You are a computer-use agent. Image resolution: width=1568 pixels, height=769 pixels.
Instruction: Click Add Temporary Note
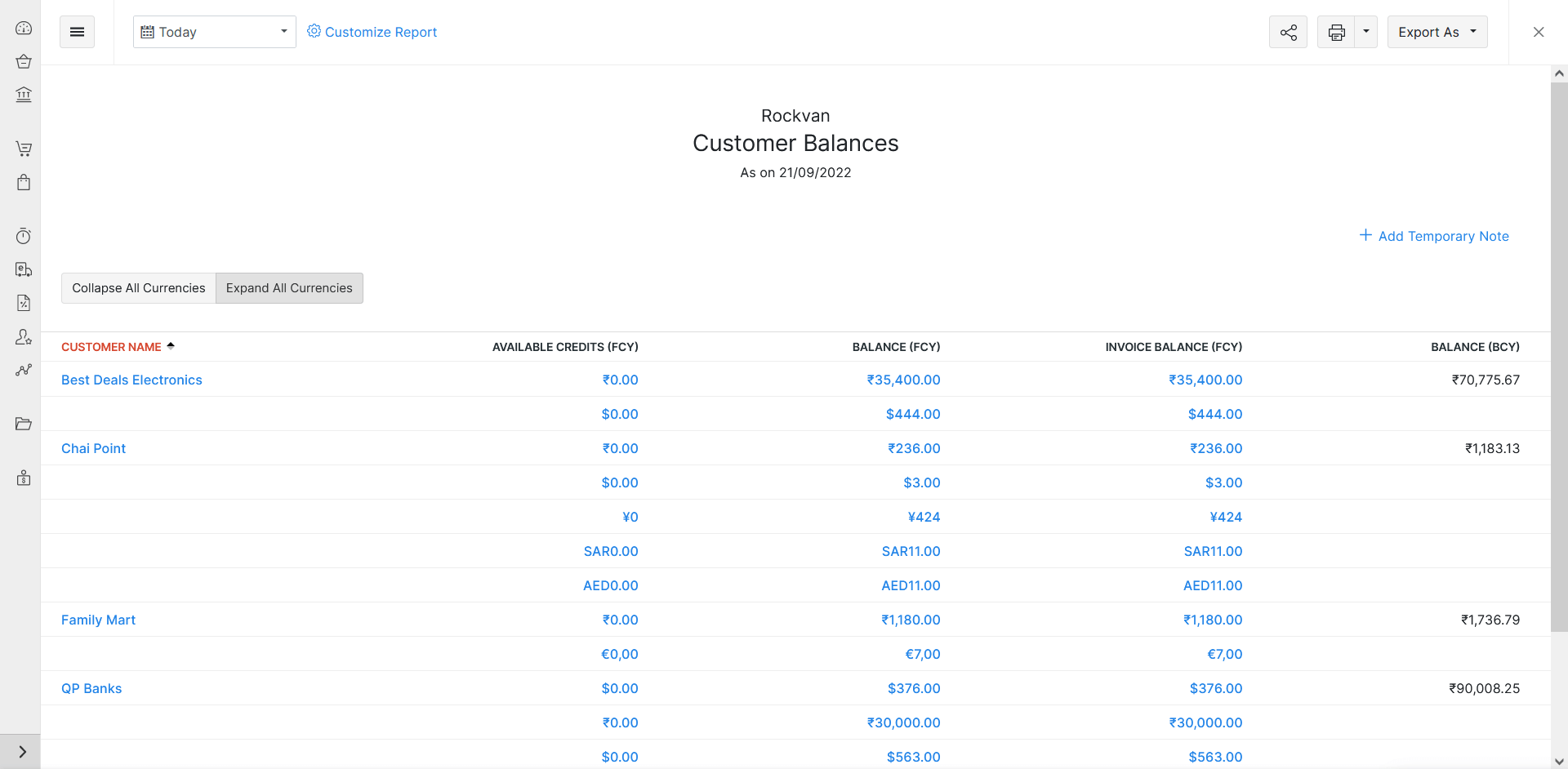1435,236
